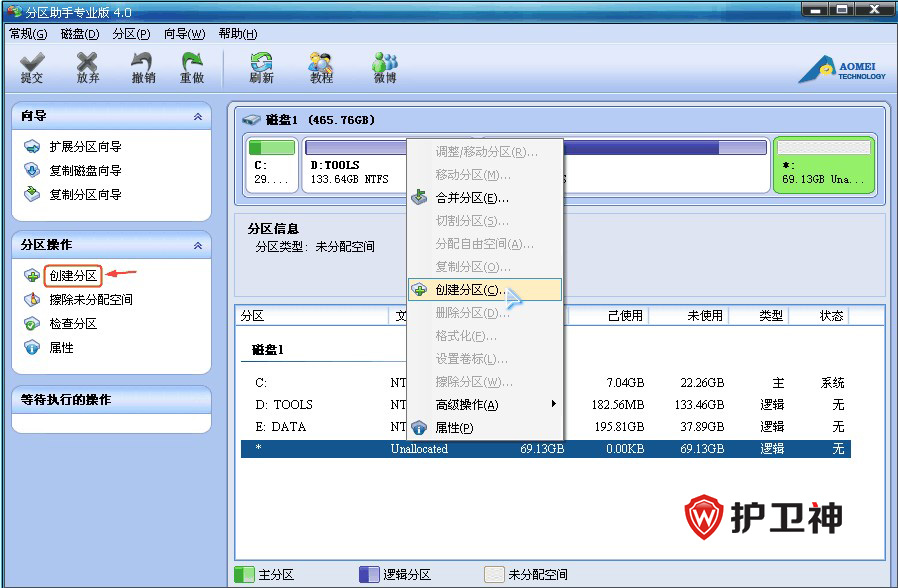The image size is (898, 588).
Task: Click the 属性(P) info icon in context menu
Action: click(419, 428)
